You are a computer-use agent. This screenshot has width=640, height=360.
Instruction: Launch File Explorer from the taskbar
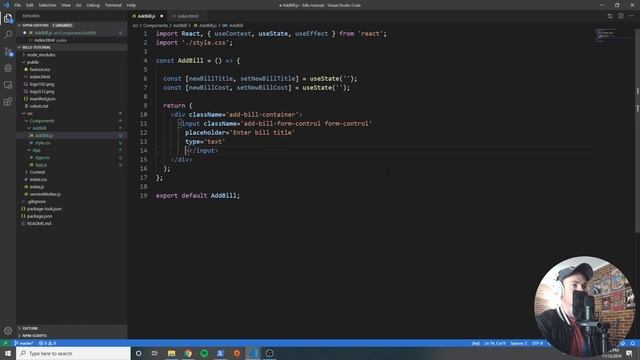click(x=171, y=353)
